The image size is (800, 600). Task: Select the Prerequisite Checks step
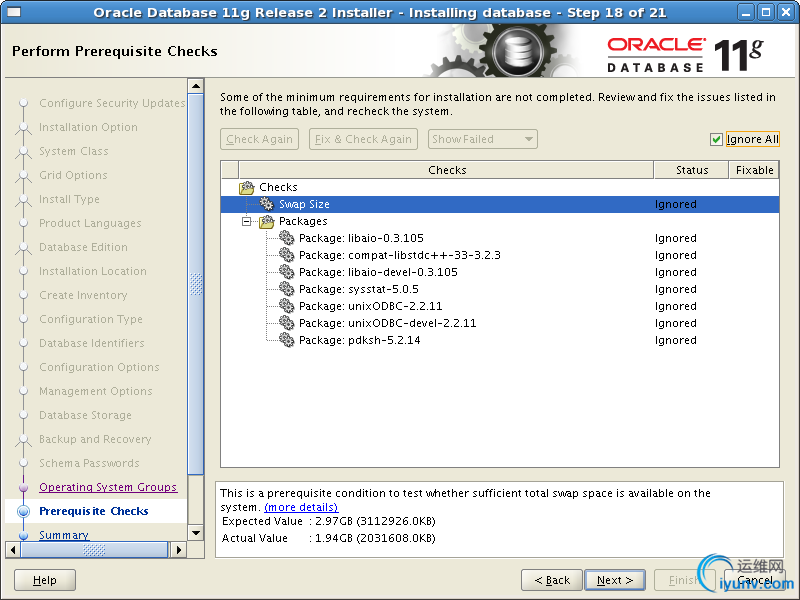[94, 511]
